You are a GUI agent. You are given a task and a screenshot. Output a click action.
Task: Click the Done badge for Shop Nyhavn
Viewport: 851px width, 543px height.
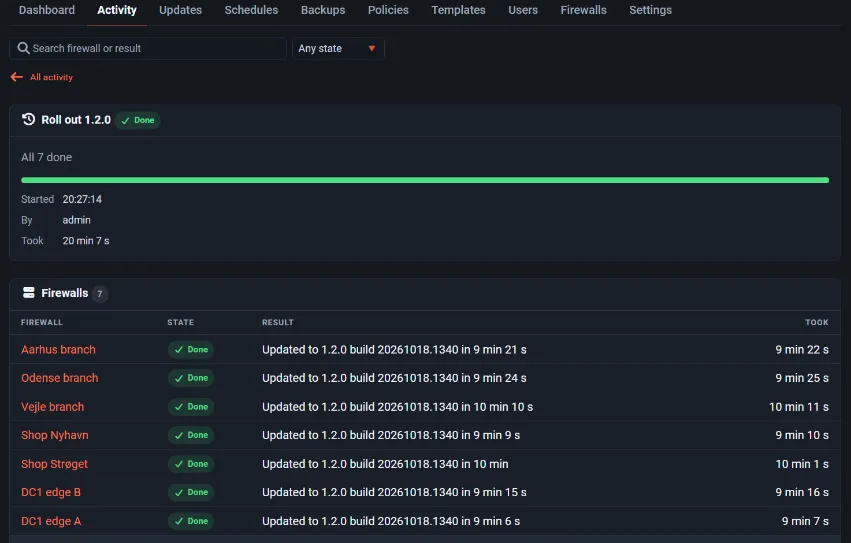point(191,435)
